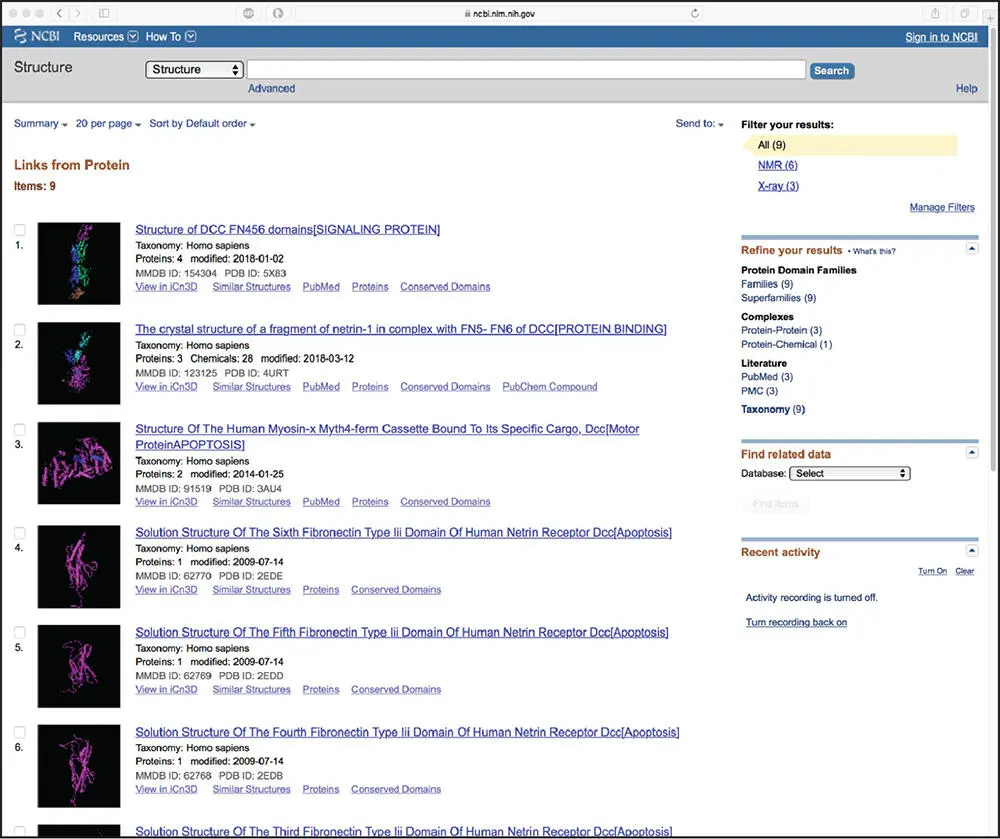Filter results by NMR (6)
Screen dimensions: 1000x839
(777, 165)
